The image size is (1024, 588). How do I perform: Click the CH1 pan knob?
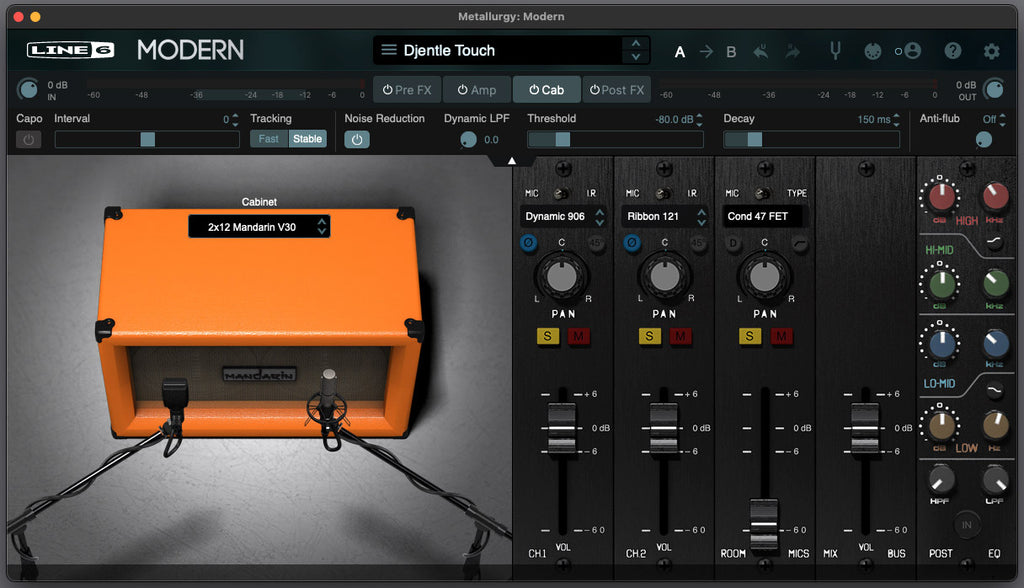point(562,276)
